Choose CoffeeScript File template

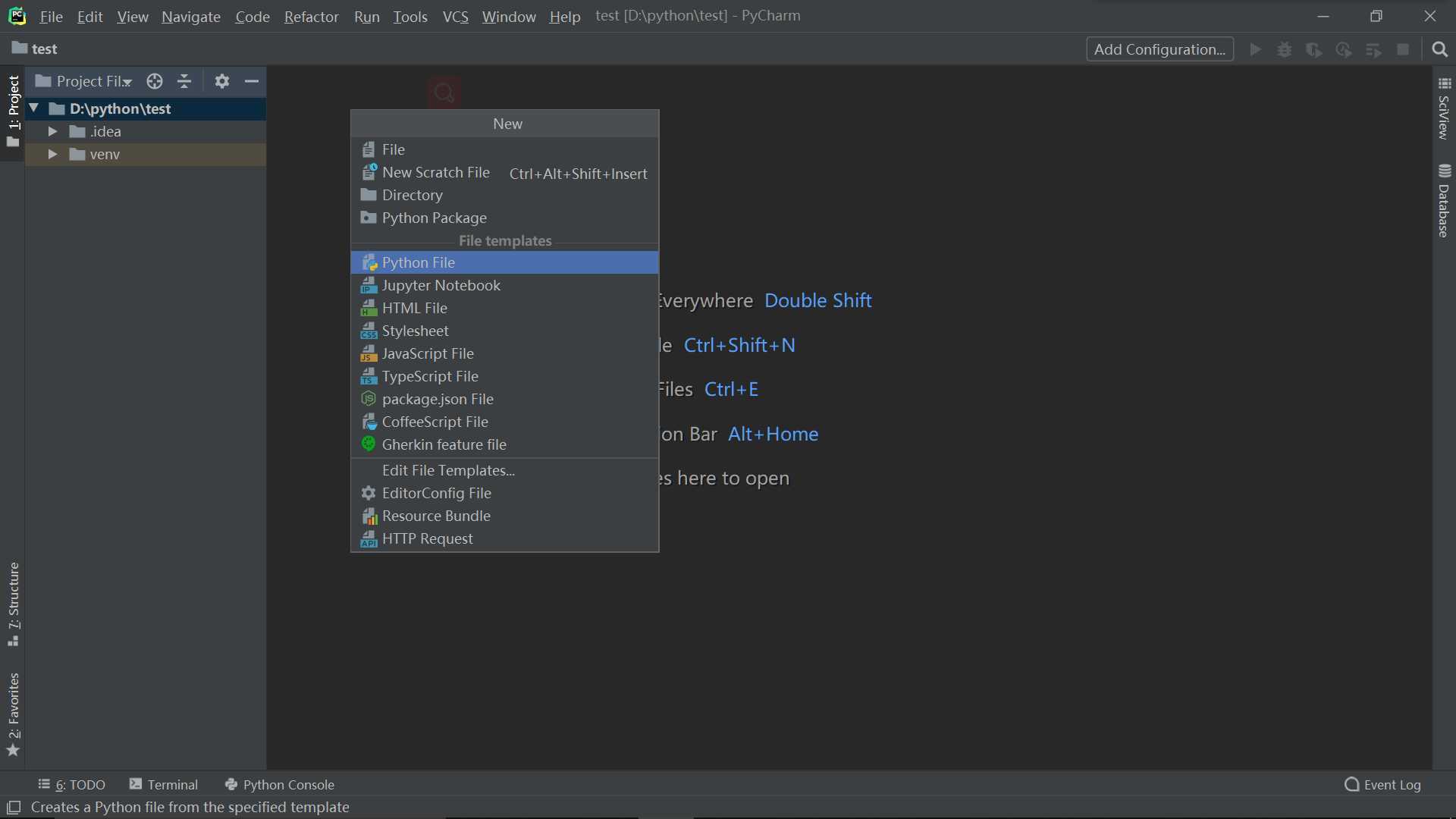(504, 422)
